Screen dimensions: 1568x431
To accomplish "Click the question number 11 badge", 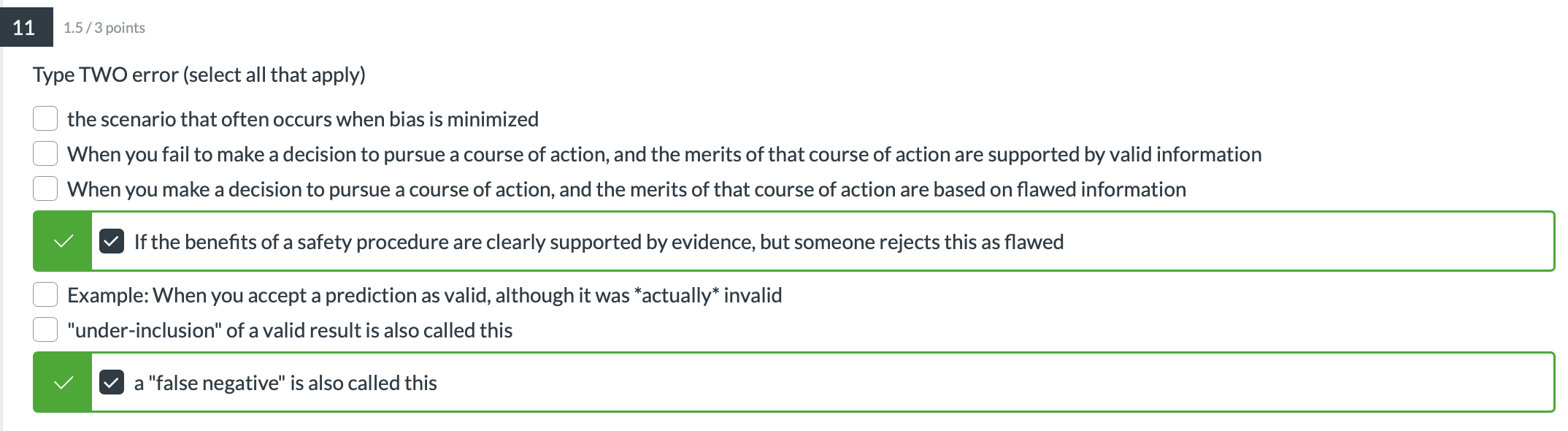I will click(x=25, y=28).
